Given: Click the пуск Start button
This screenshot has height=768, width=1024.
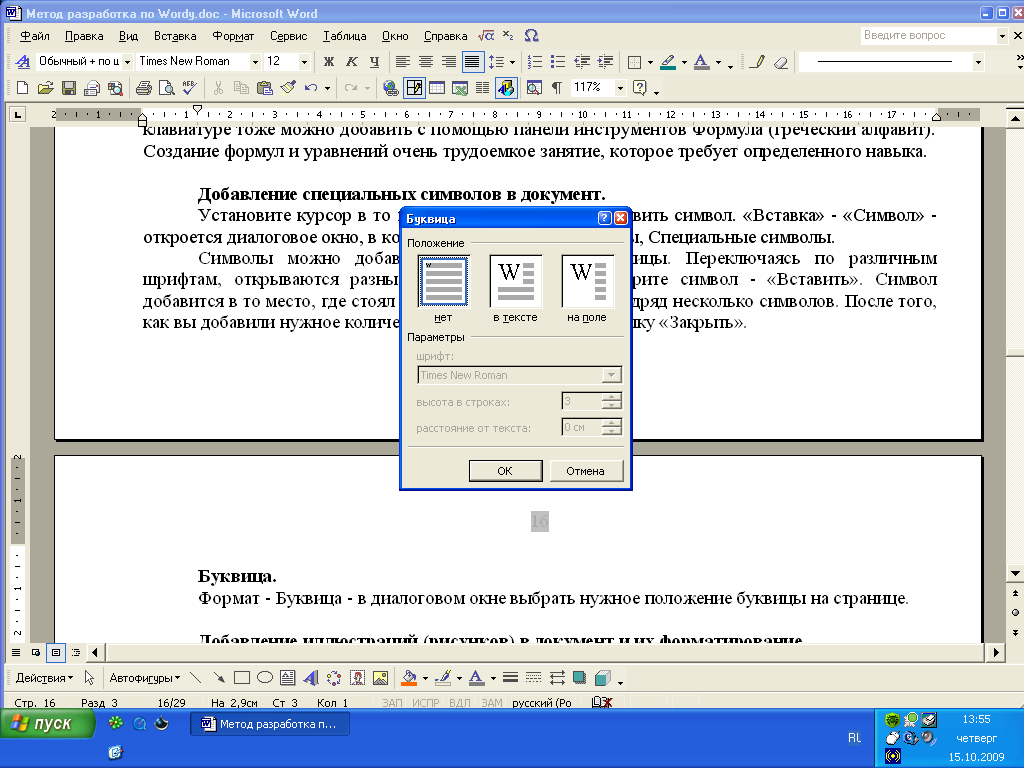Looking at the screenshot, I should coord(46,724).
